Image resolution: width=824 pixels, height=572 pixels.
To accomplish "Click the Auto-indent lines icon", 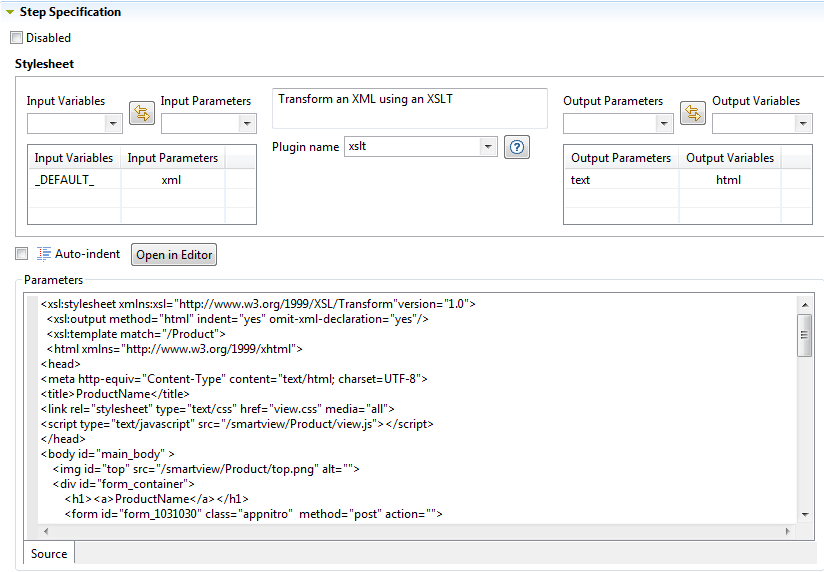I will click(44, 254).
